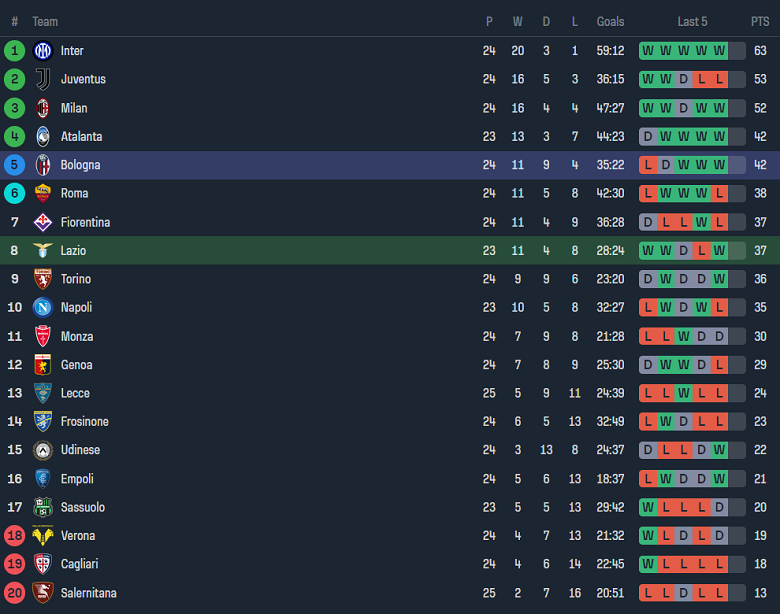
Task: Click the Juventus club crest icon
Action: 43,79
